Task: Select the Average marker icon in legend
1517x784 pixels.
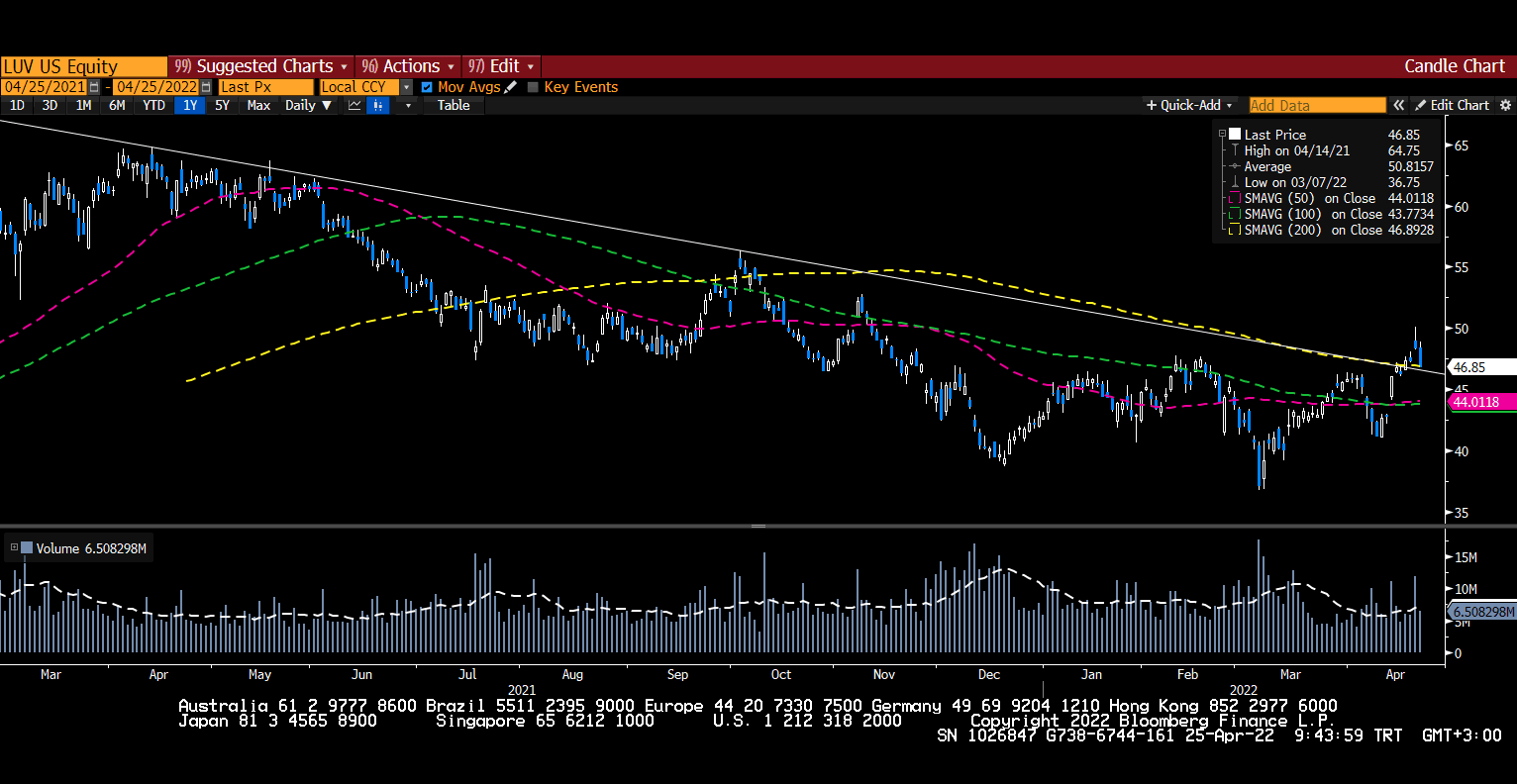Action: [x=1235, y=166]
